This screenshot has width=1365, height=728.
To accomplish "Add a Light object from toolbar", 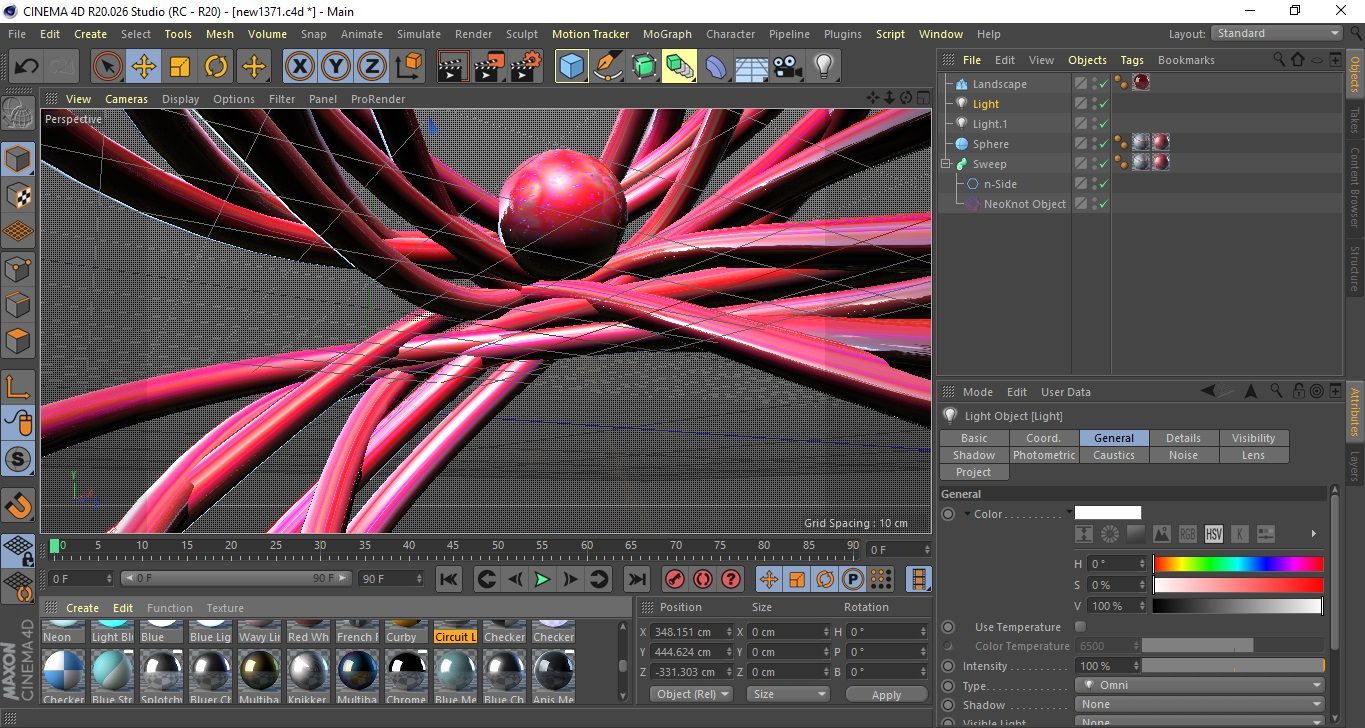I will 823,67.
